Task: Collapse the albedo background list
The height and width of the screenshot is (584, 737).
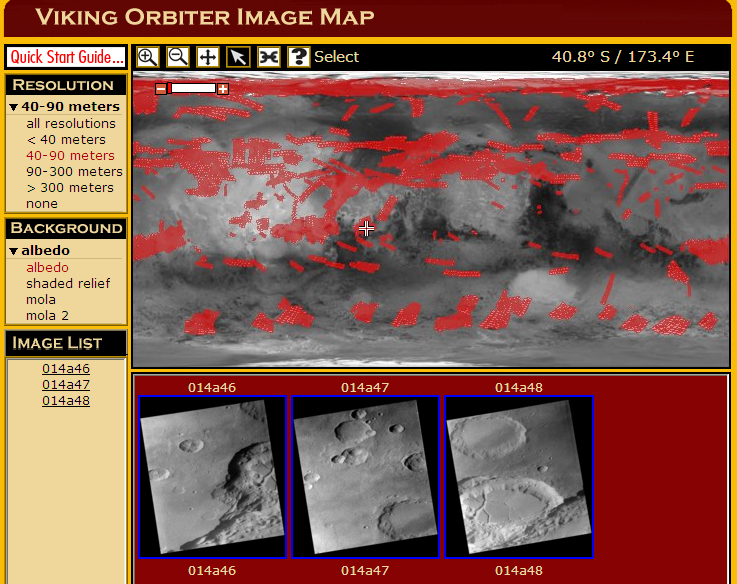Action: [x=14, y=251]
